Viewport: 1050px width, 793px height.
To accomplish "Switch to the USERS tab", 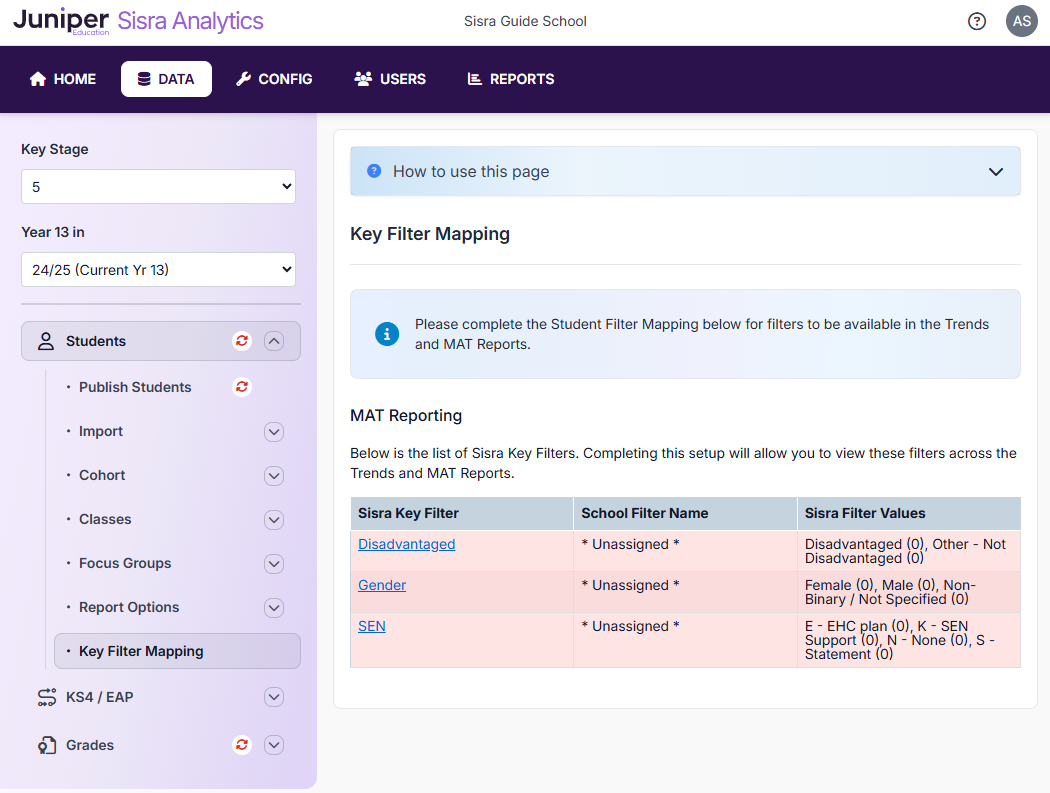I will point(390,79).
